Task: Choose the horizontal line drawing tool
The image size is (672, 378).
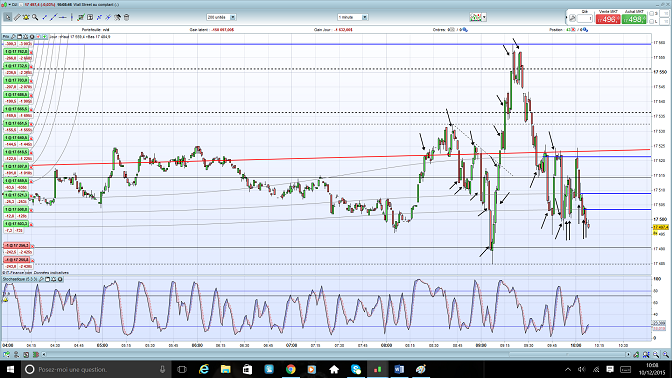Action: pyautogui.click(x=63, y=17)
